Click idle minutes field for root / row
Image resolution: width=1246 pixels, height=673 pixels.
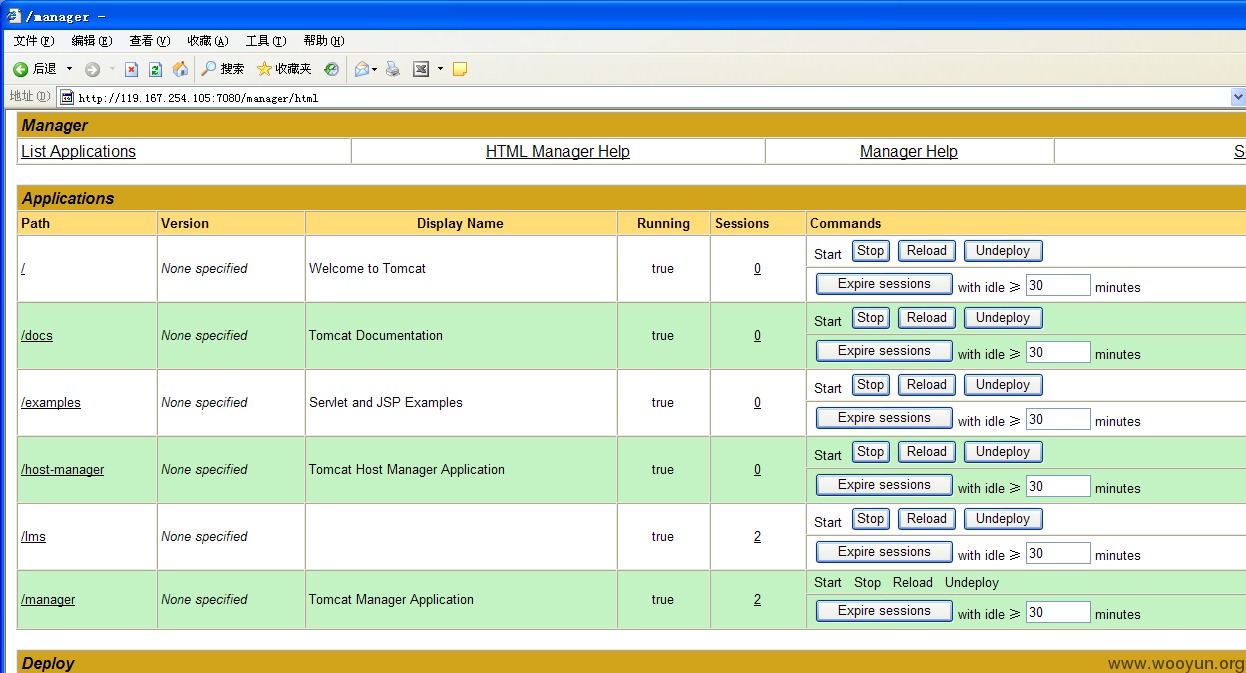click(1058, 285)
